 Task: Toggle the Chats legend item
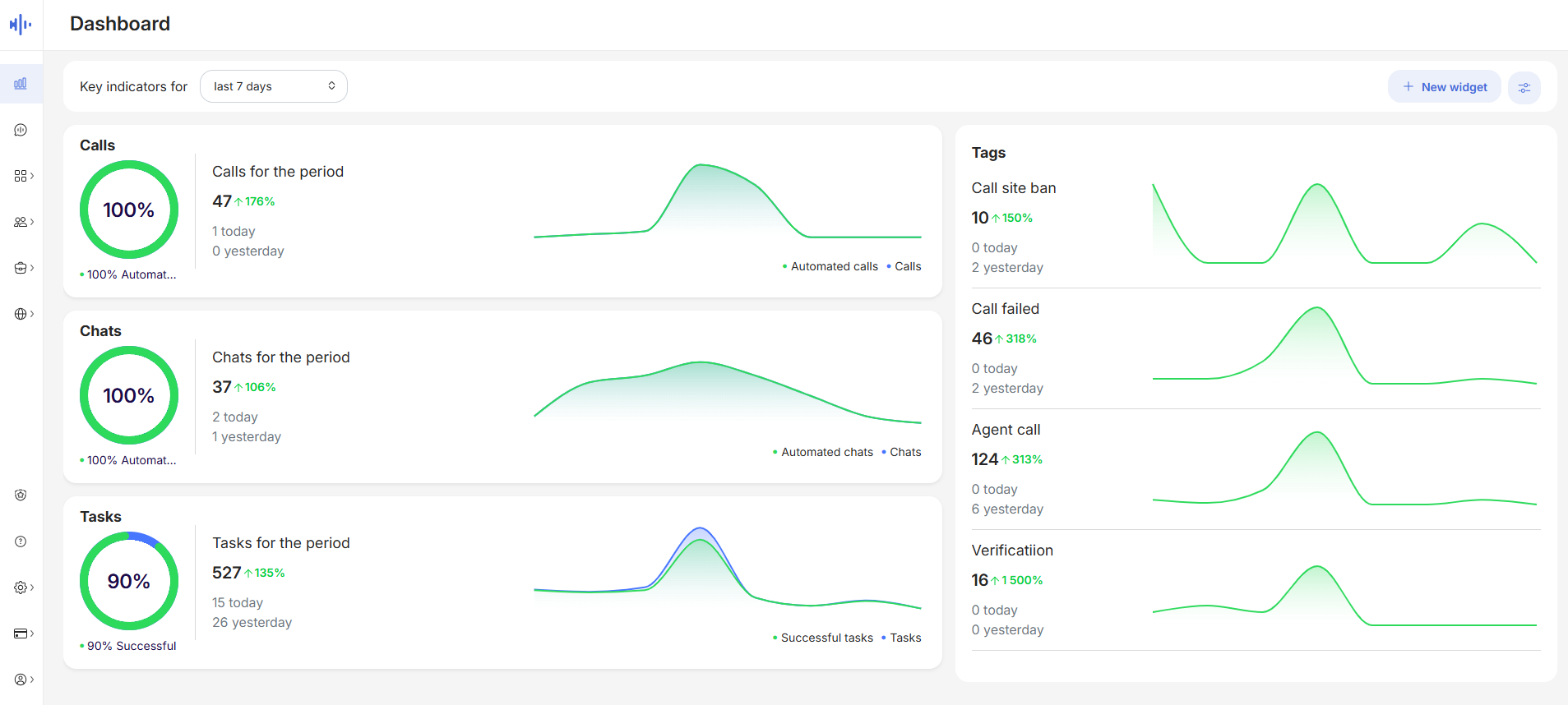pyautogui.click(x=901, y=452)
